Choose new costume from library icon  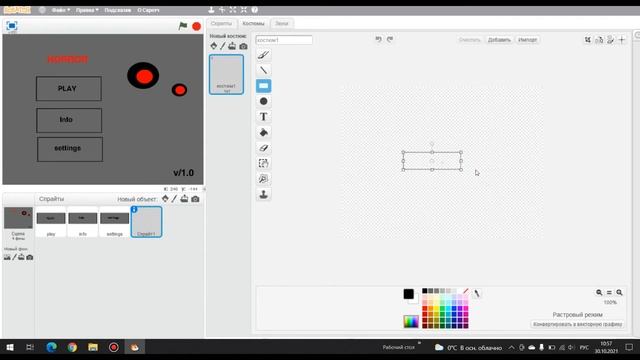(214, 46)
